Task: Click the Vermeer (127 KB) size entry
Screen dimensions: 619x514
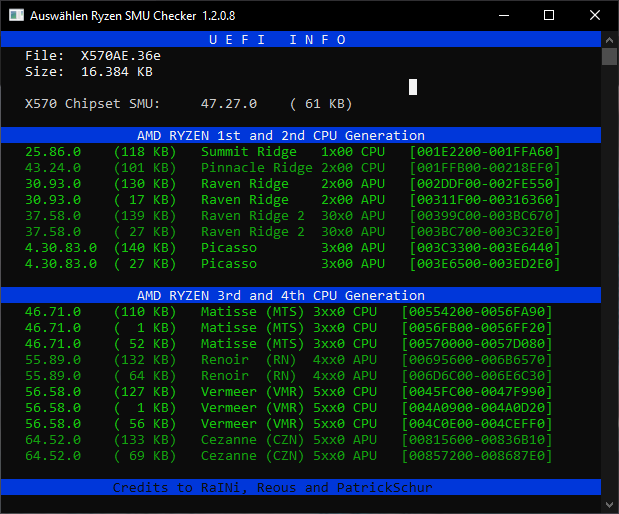Action: point(145,392)
